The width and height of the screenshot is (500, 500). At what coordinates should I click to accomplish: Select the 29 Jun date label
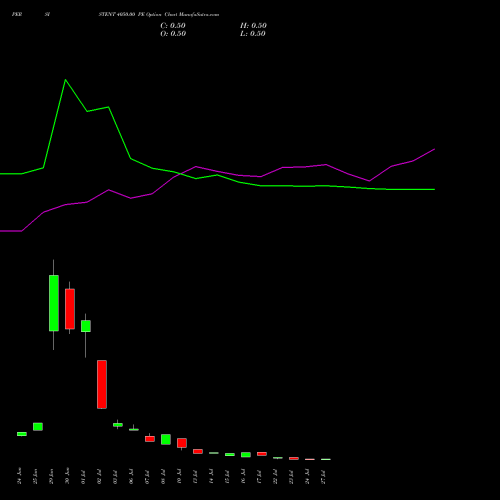pyautogui.click(x=51, y=476)
